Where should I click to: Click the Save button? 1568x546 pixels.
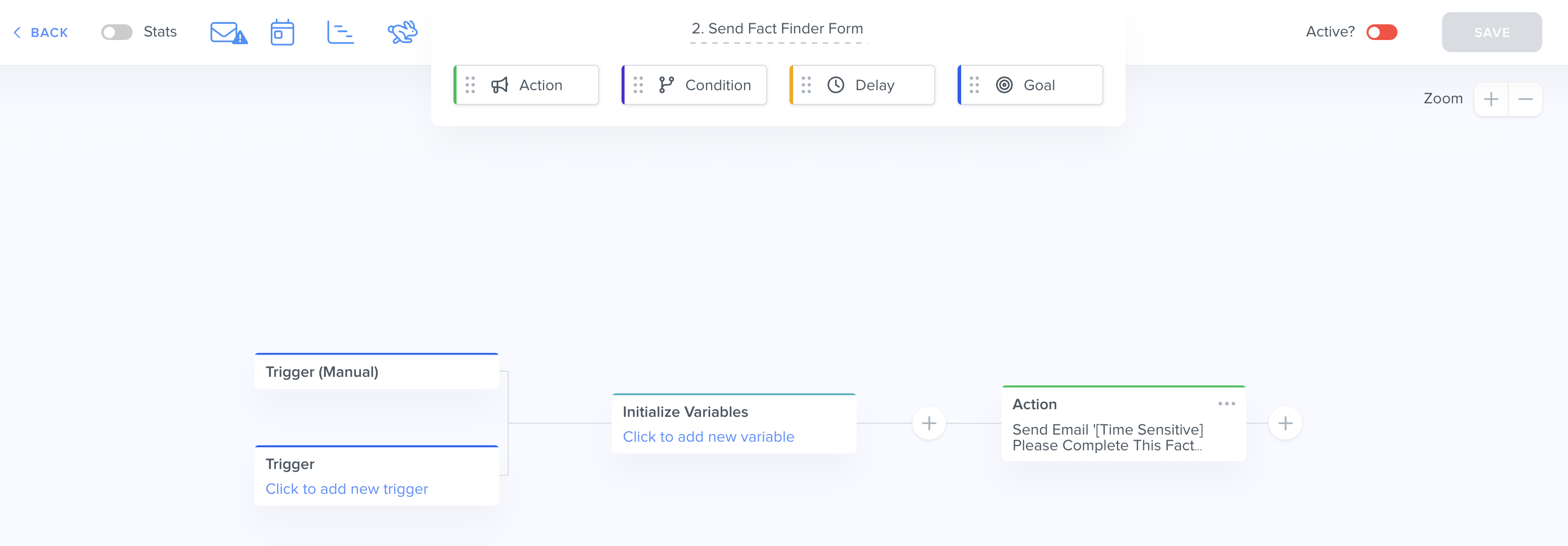(x=1491, y=32)
